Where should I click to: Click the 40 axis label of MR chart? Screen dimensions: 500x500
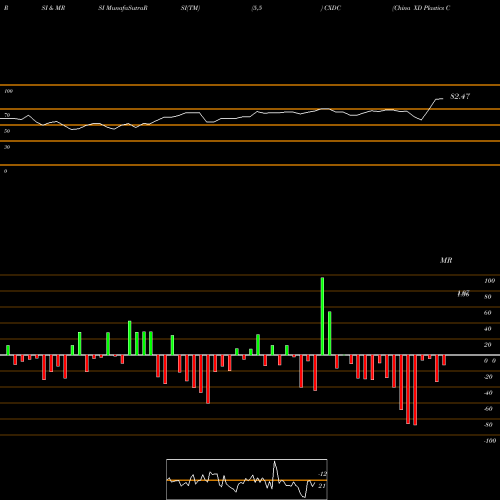(x=488, y=329)
